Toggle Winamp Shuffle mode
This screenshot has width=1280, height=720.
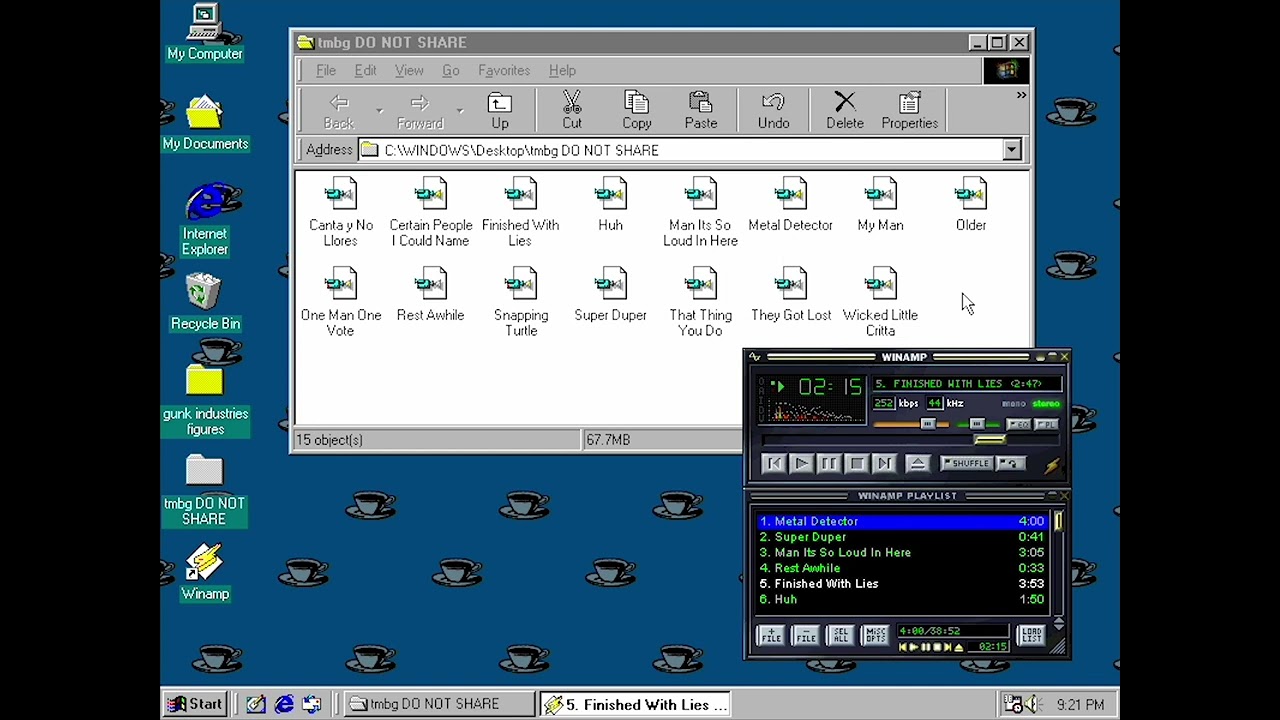click(966, 463)
